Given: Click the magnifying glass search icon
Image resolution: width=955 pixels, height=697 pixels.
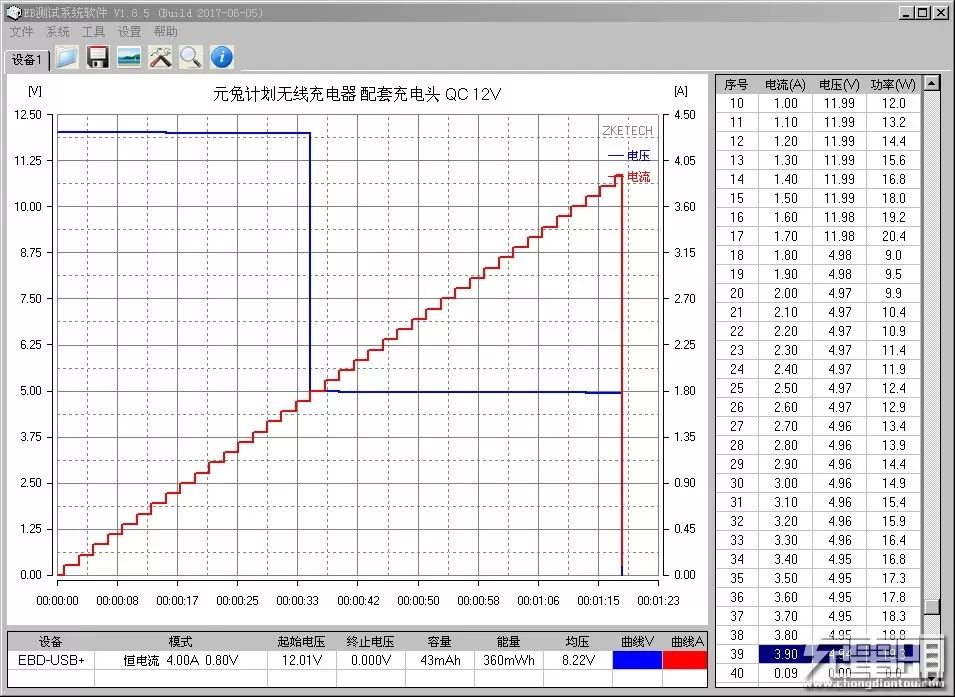Looking at the screenshot, I should tap(191, 57).
